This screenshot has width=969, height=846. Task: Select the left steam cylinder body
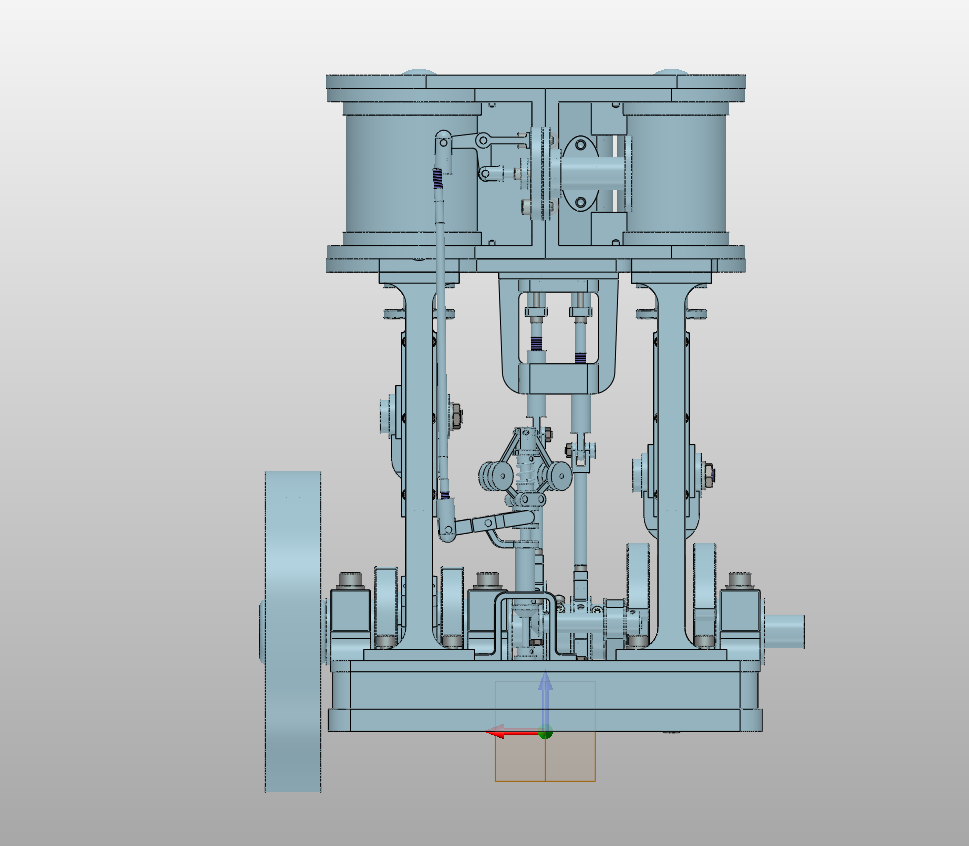pyautogui.click(x=412, y=173)
